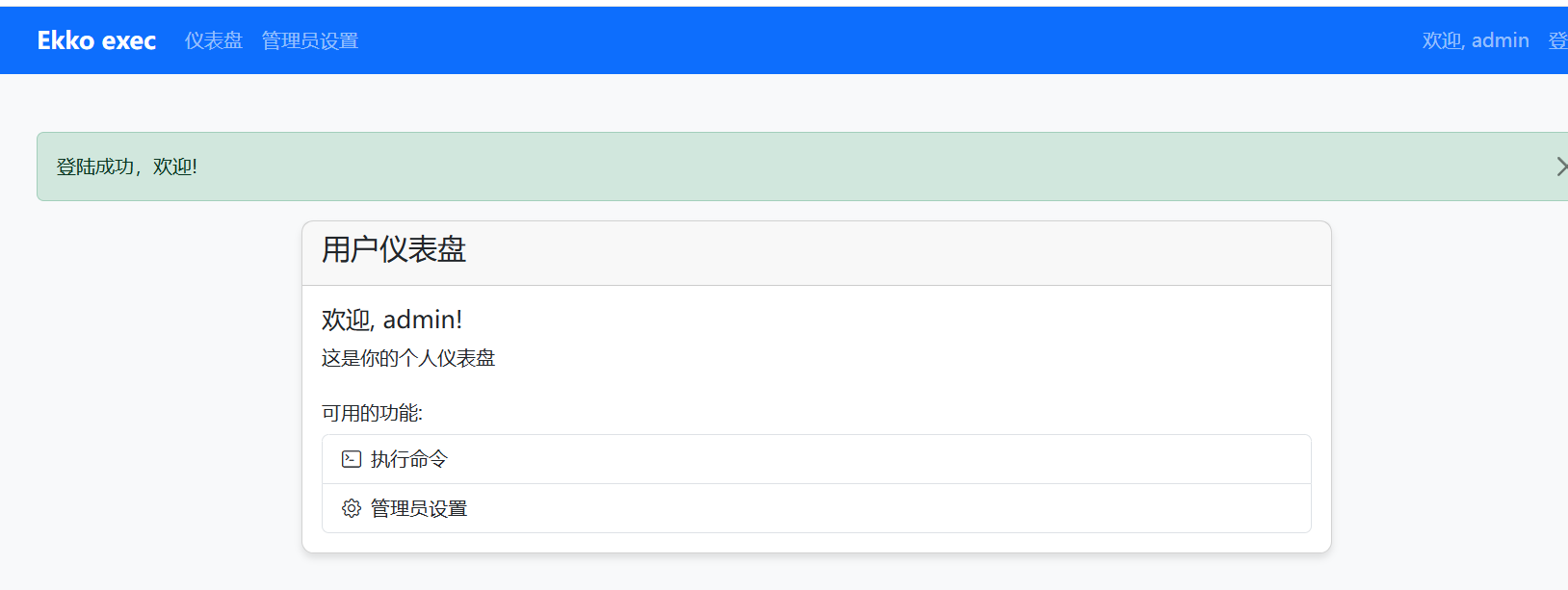Click blank space in the 执行命令 row
Image resolution: width=1568 pixels, height=590 pixels.
867,459
